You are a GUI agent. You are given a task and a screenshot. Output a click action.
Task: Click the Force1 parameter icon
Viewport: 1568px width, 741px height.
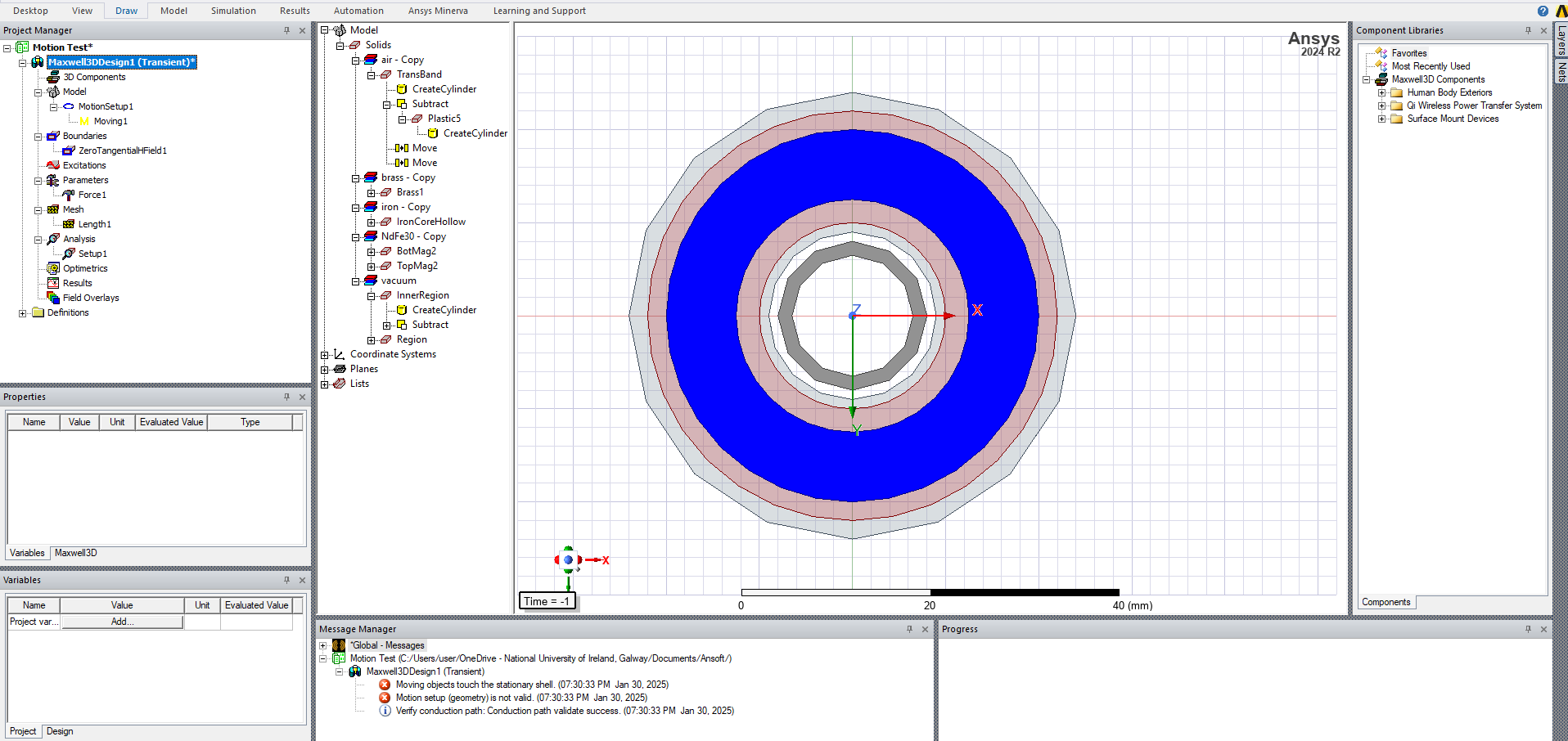click(69, 195)
